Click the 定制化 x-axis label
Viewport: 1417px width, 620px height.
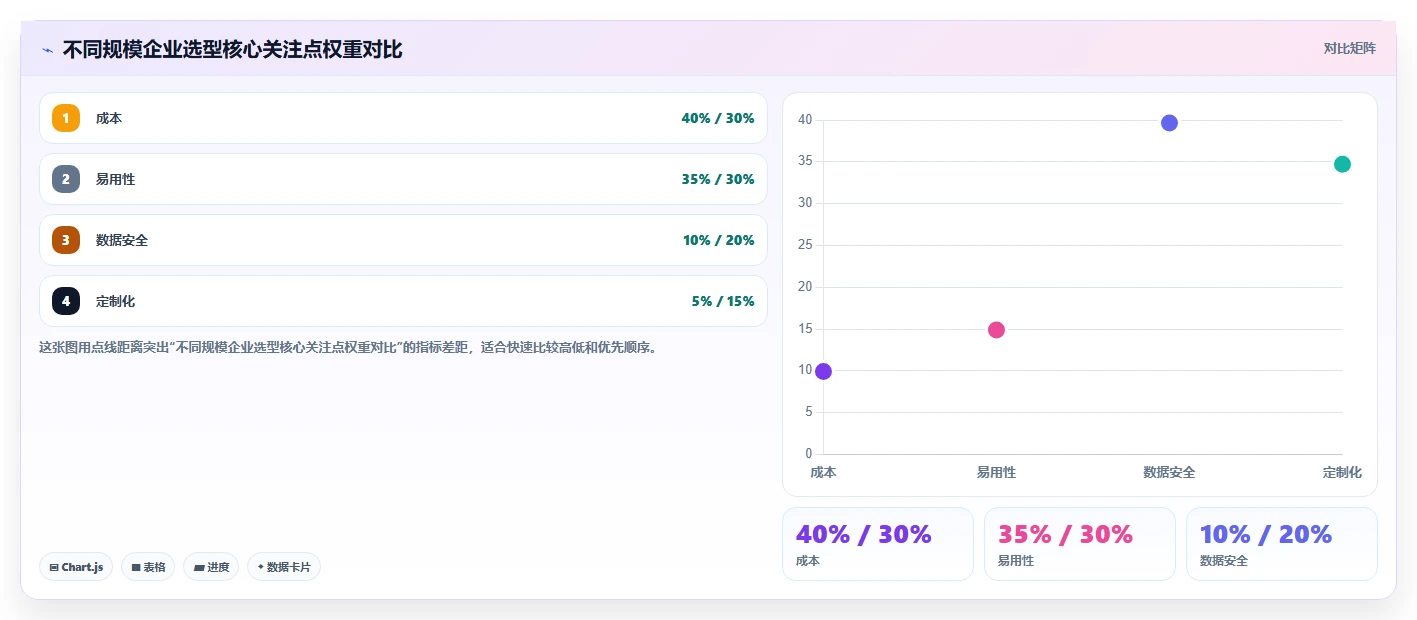click(x=1342, y=472)
